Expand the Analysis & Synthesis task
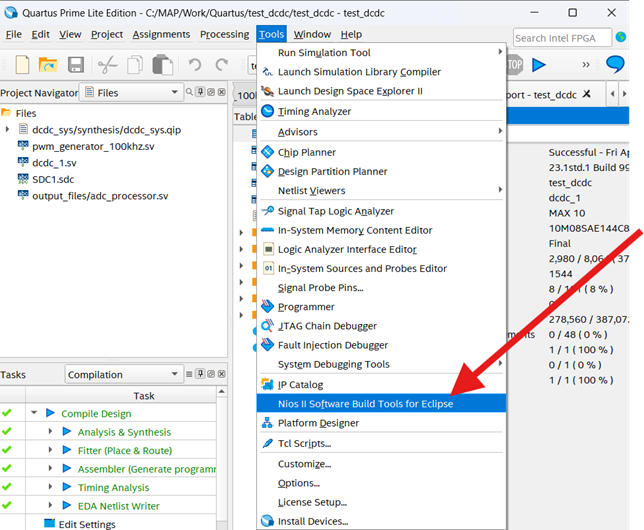Screen dimensions: 644x530 pos(50,431)
